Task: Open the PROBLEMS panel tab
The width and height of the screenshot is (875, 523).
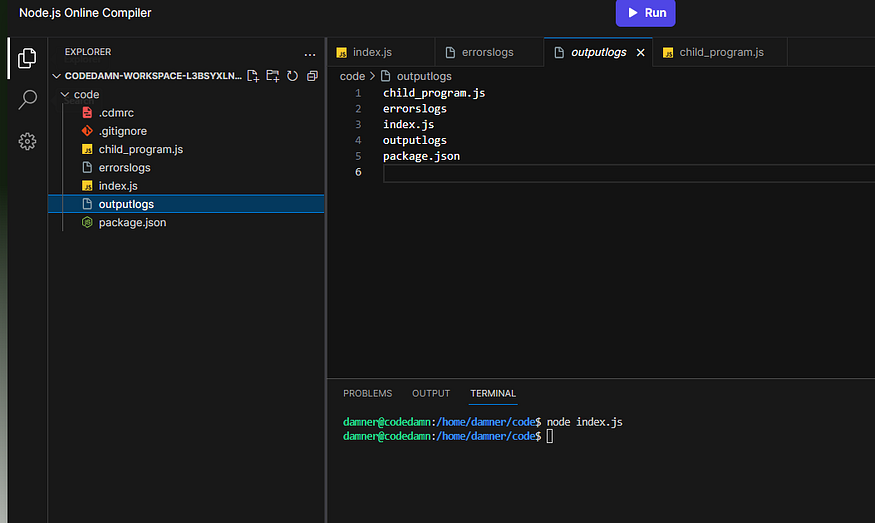Action: point(368,394)
